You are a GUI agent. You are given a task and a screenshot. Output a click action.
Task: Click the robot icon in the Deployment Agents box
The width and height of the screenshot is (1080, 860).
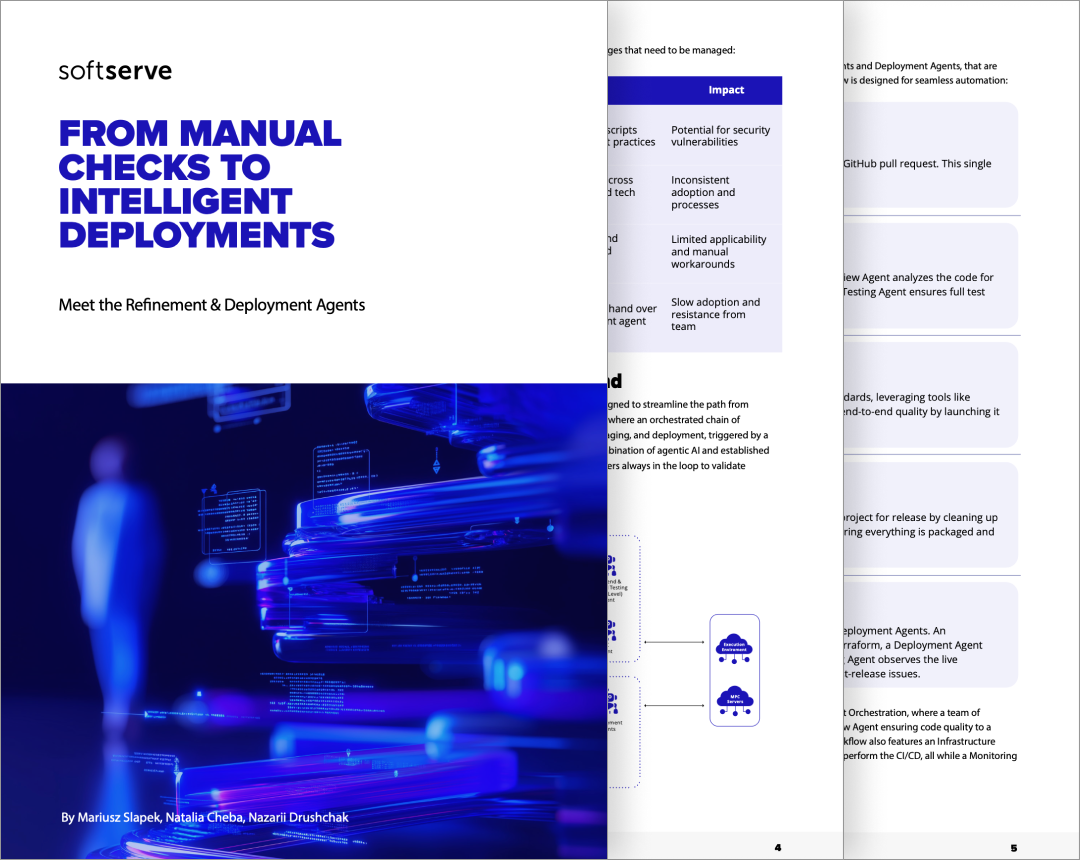[x=612, y=700]
